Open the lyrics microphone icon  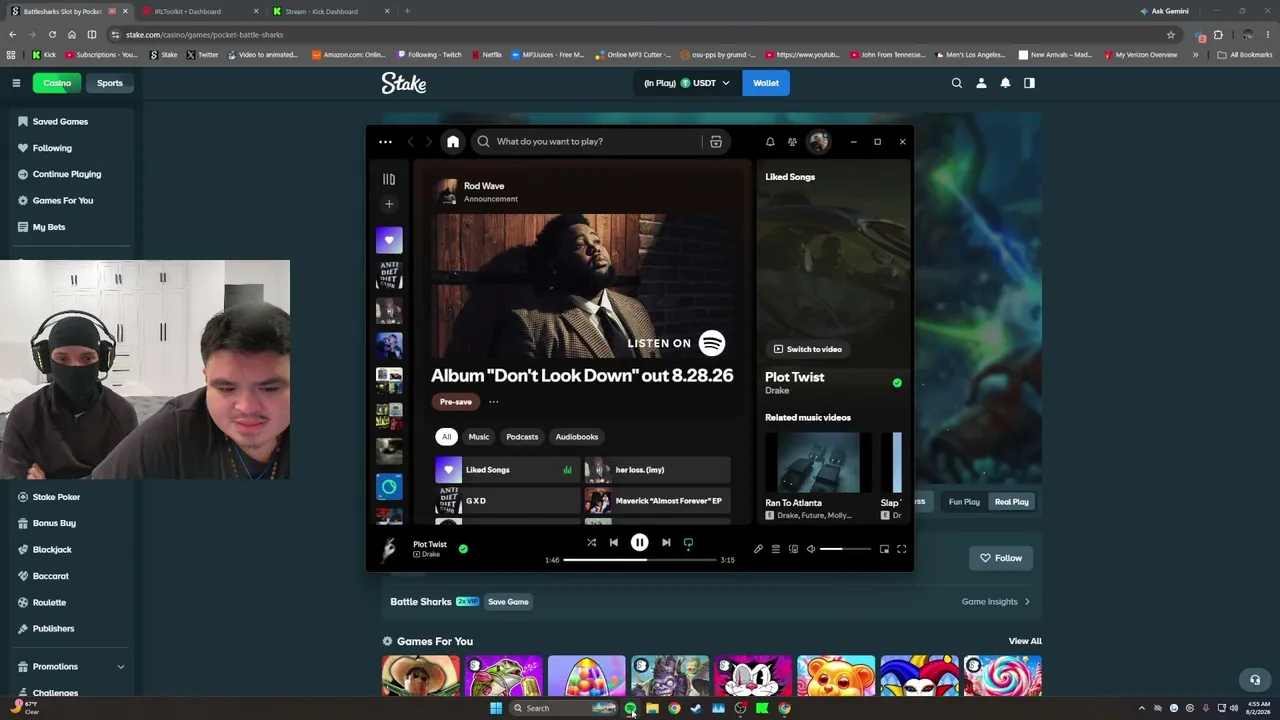pos(758,549)
